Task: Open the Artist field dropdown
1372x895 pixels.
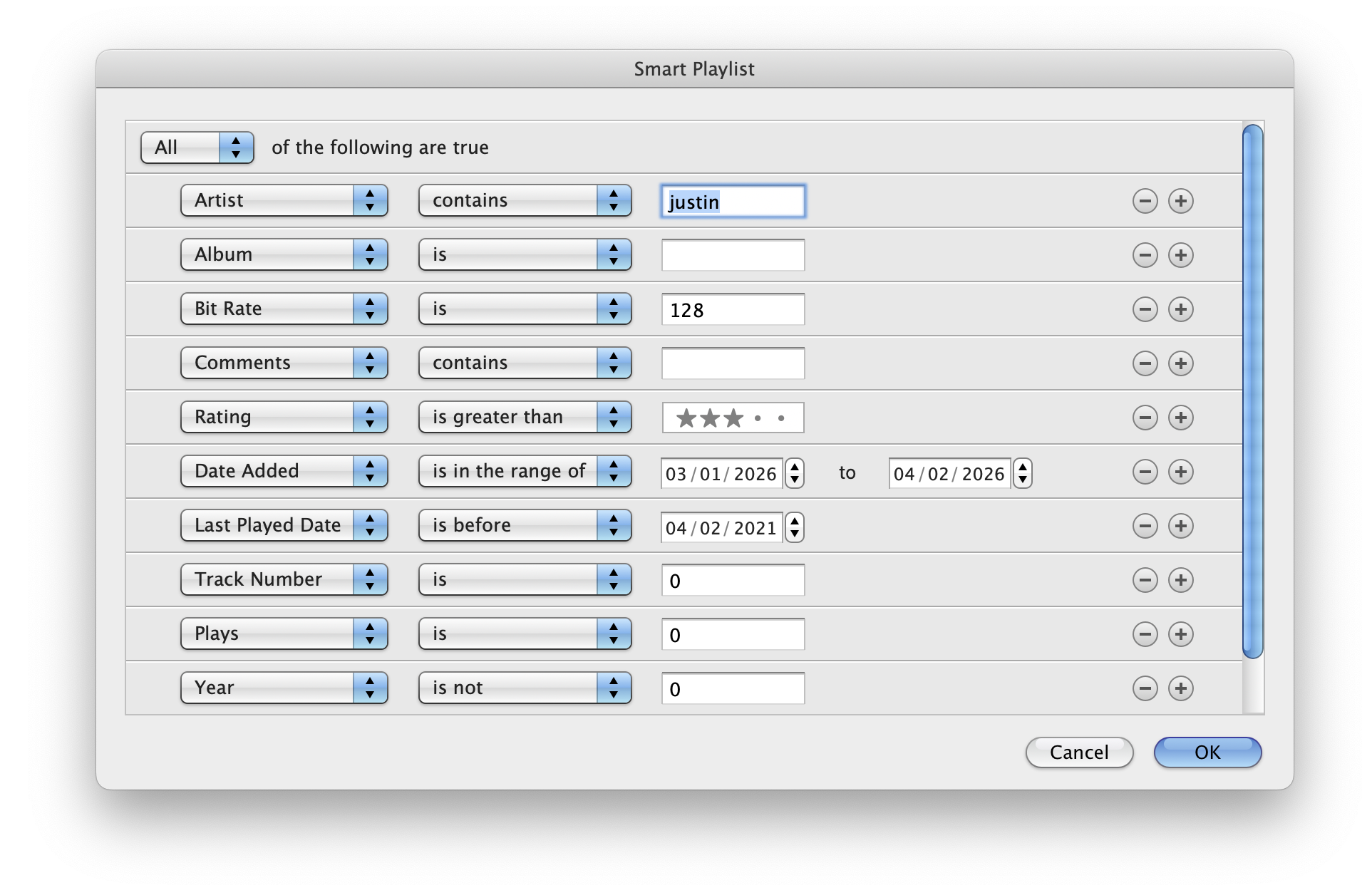Action: click(284, 201)
